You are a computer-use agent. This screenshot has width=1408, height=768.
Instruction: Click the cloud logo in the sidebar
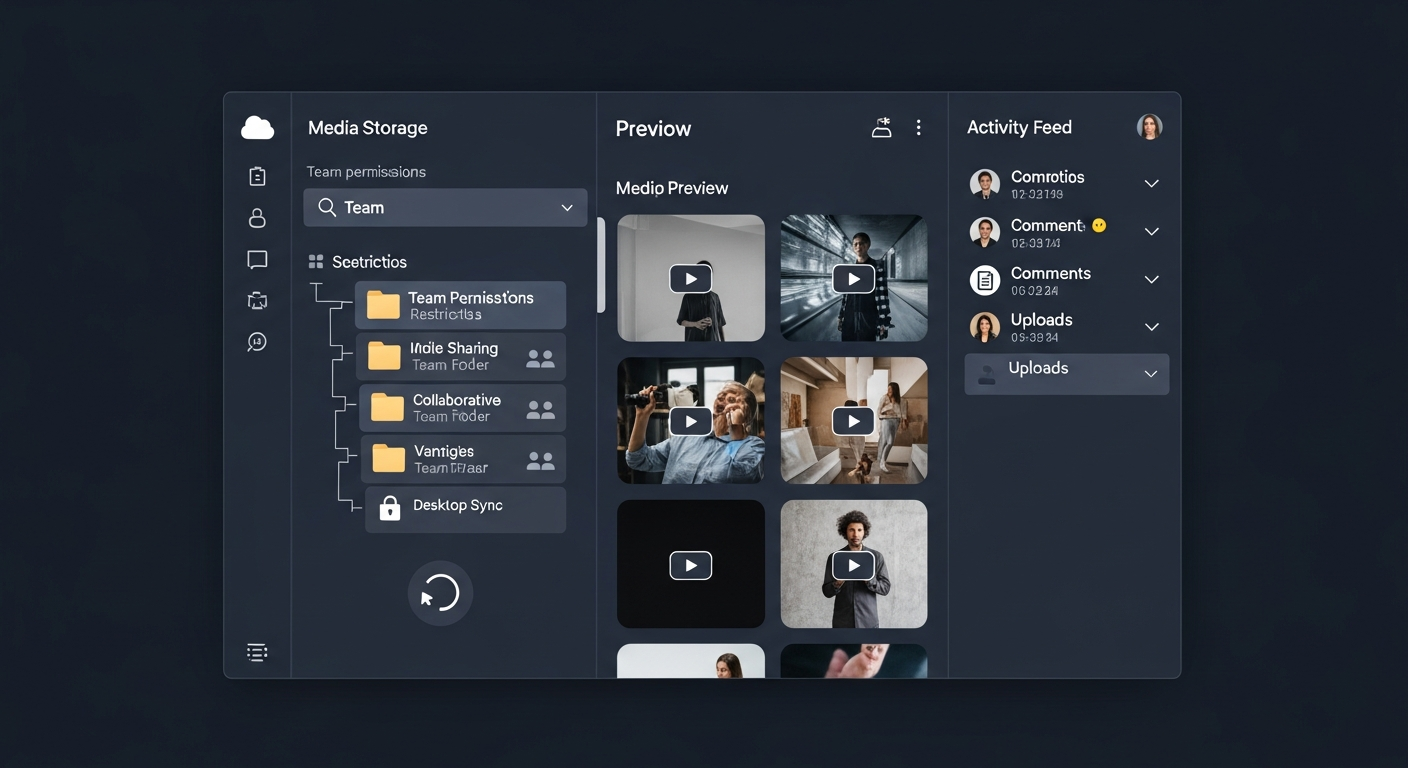pos(257,128)
